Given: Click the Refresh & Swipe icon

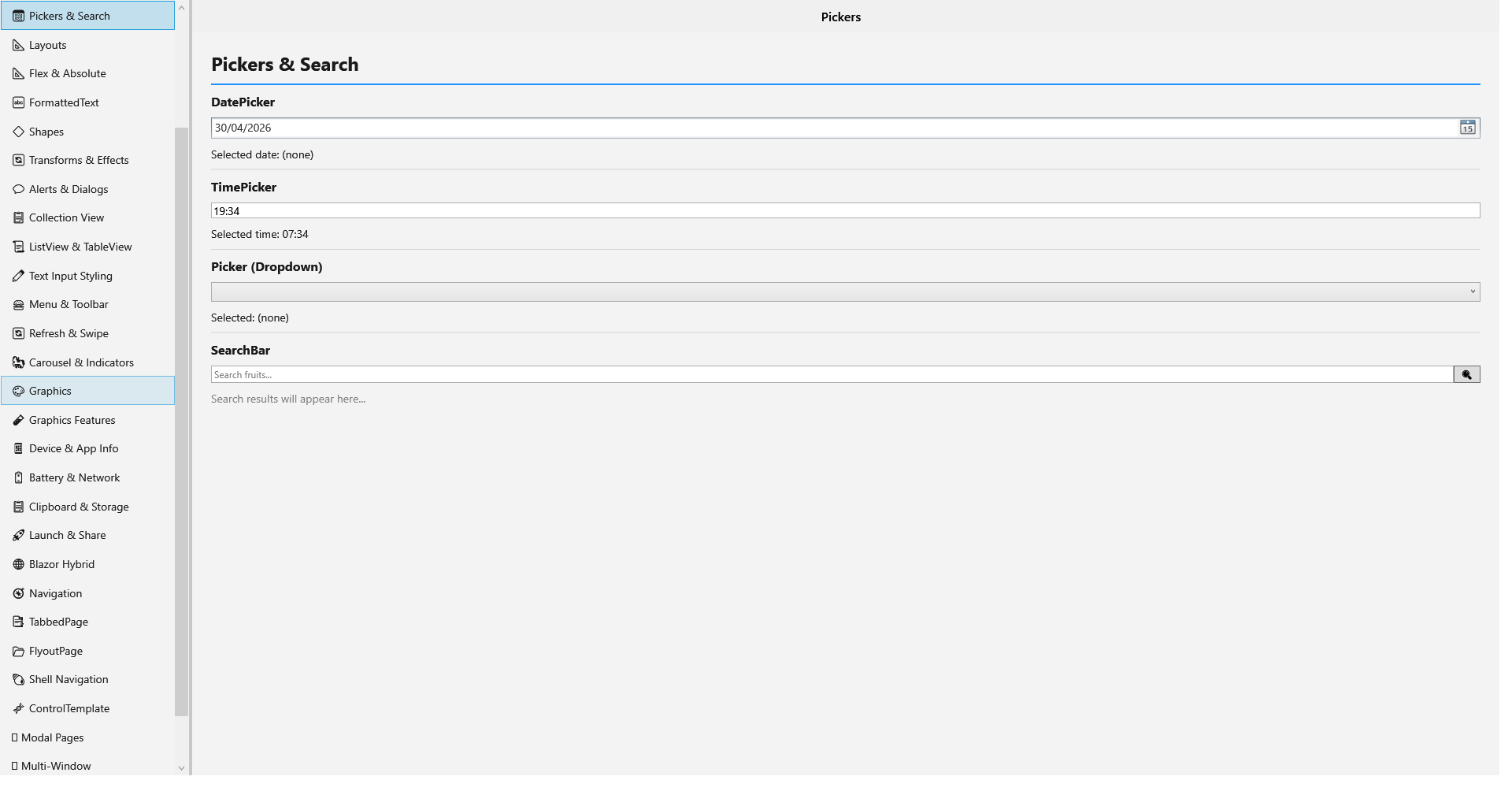Looking at the screenshot, I should click(18, 333).
